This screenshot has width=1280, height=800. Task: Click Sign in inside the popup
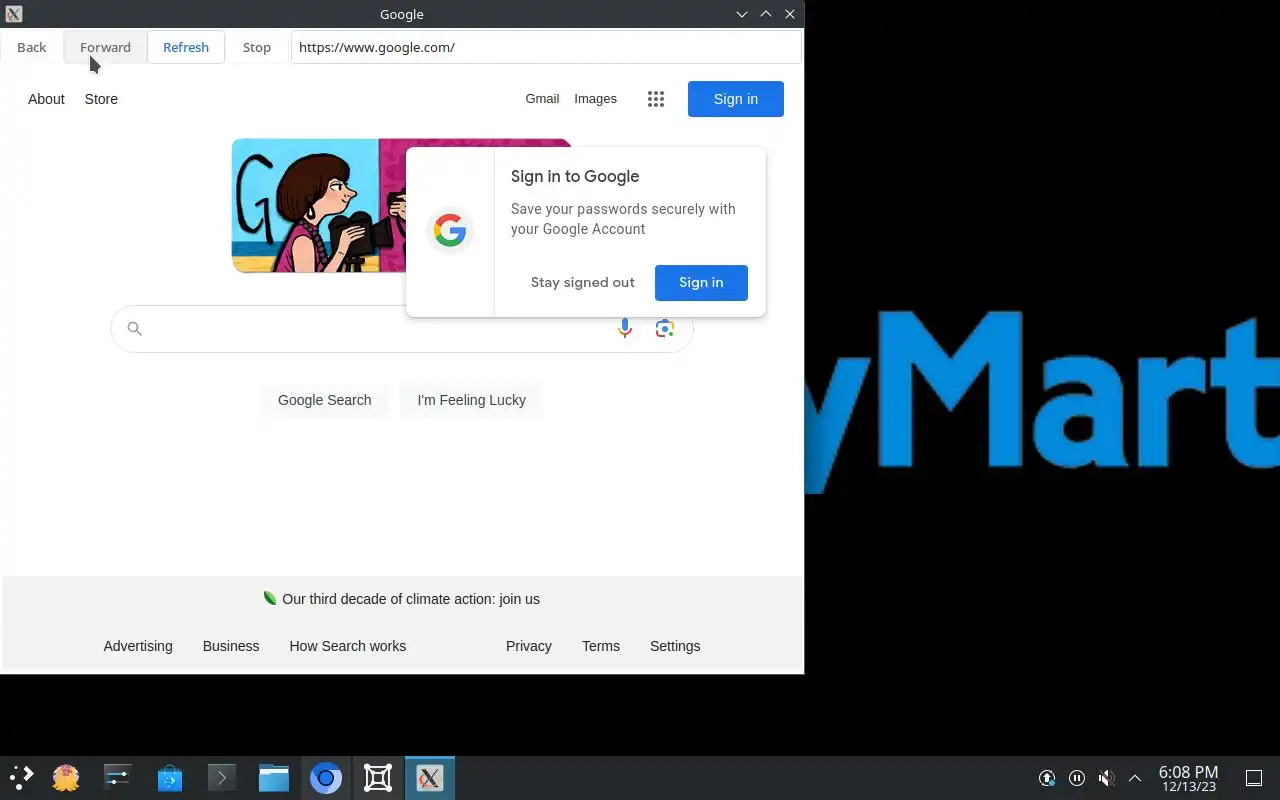point(701,282)
